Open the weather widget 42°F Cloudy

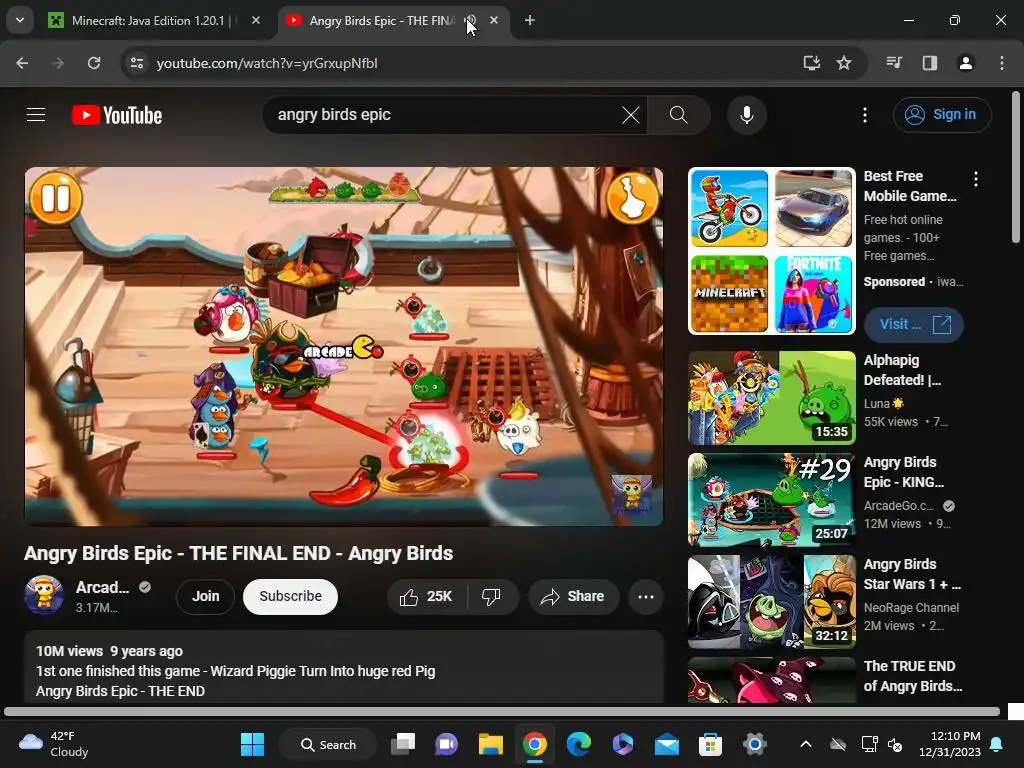pos(54,744)
